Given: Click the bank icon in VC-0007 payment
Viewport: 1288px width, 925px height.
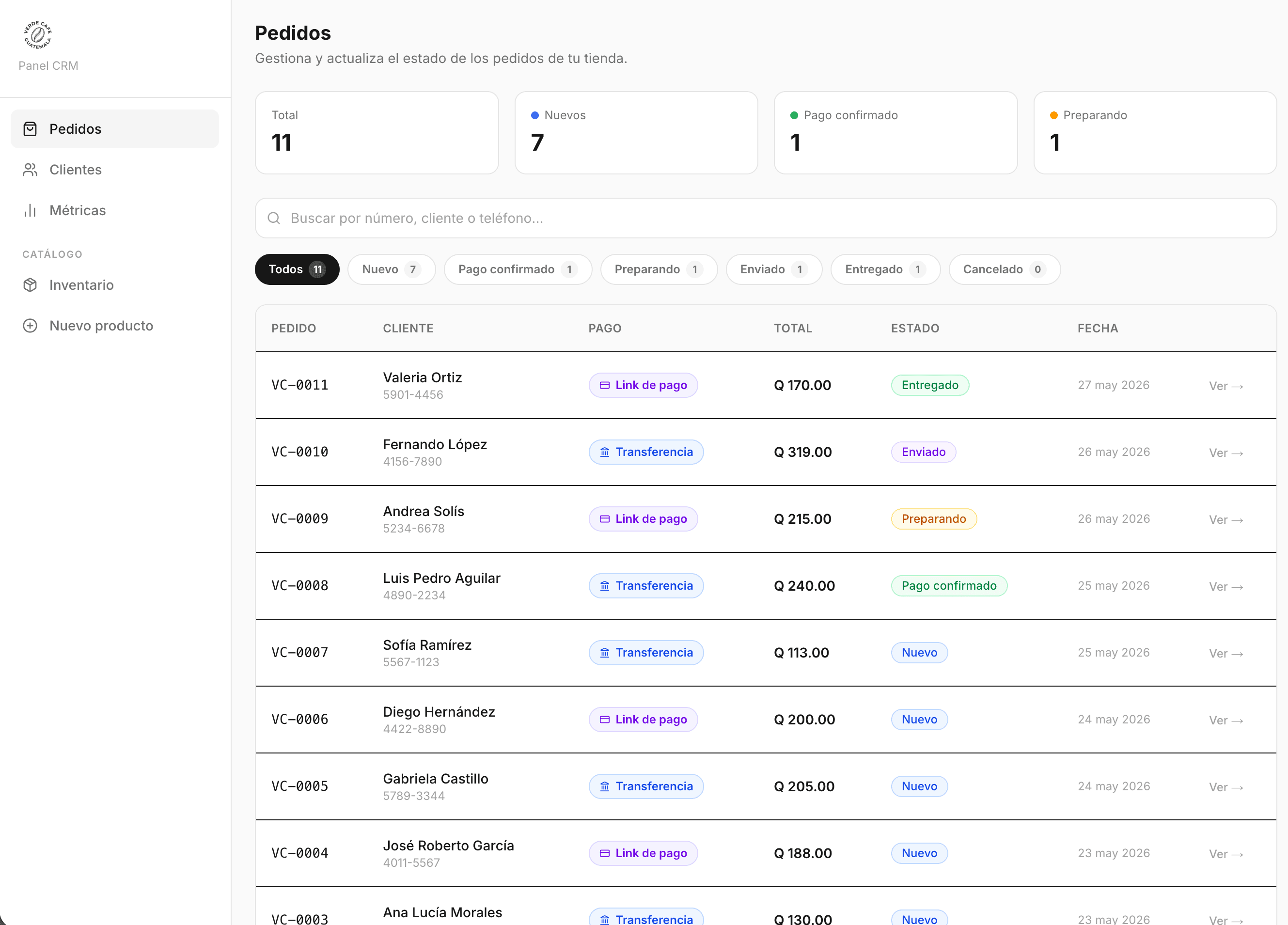Looking at the screenshot, I should pyautogui.click(x=605, y=653).
